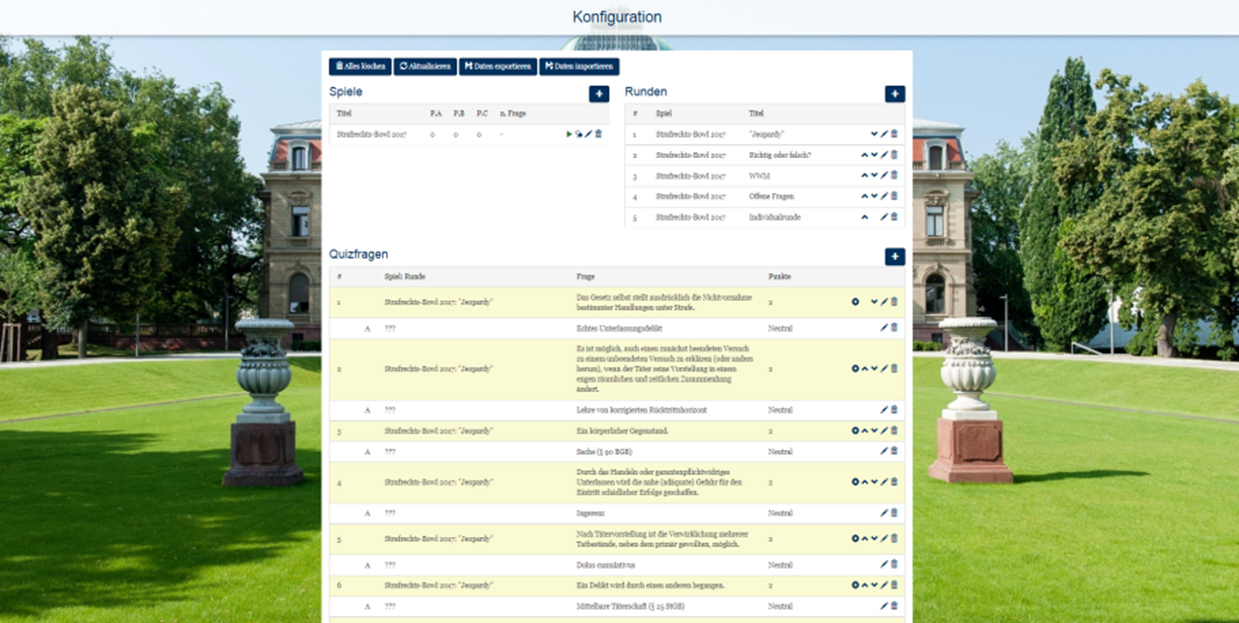Choose "Daten importieren"
Viewport: 1239px width, 623px height.
[579, 67]
